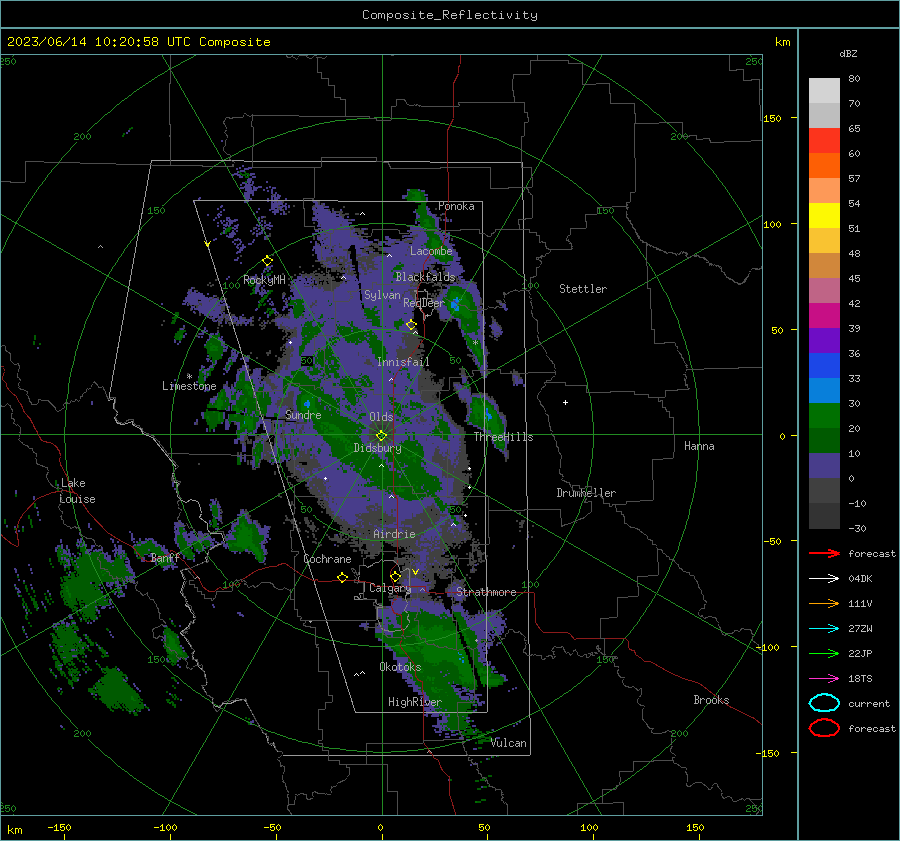
Task: Select the Stettler label
Action: point(583,289)
